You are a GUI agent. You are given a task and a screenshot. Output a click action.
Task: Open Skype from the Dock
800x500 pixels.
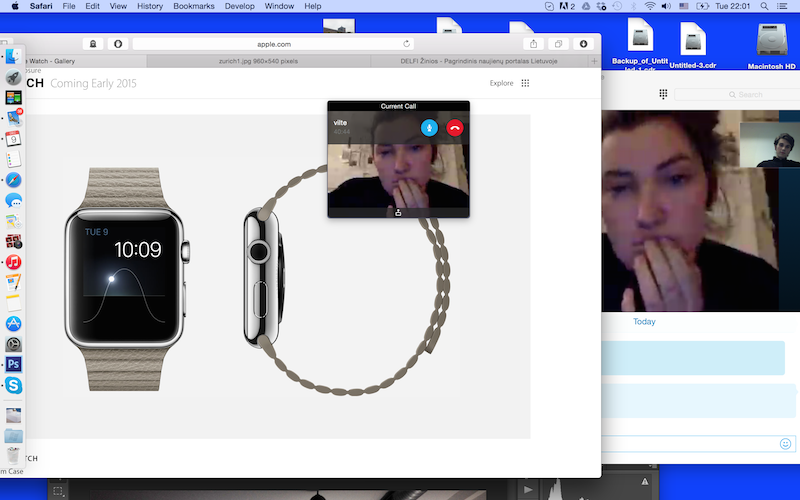pyautogui.click(x=13, y=385)
